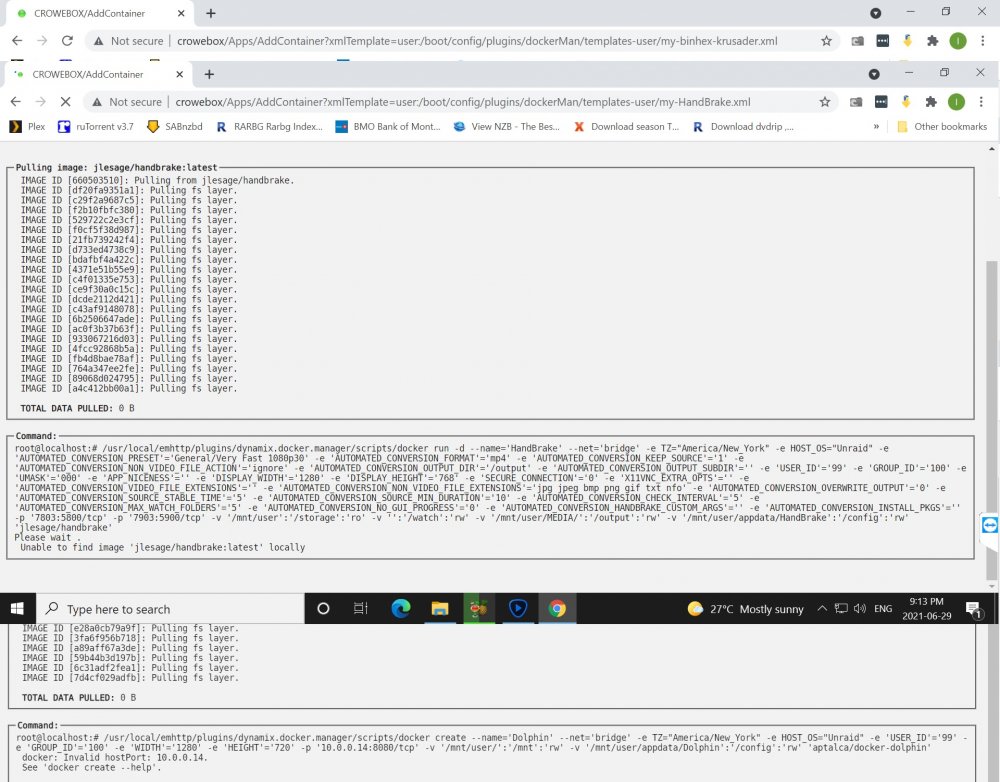Open downward-arrow icon in HandBrake title bar
The image size is (1000, 782).
point(874,75)
